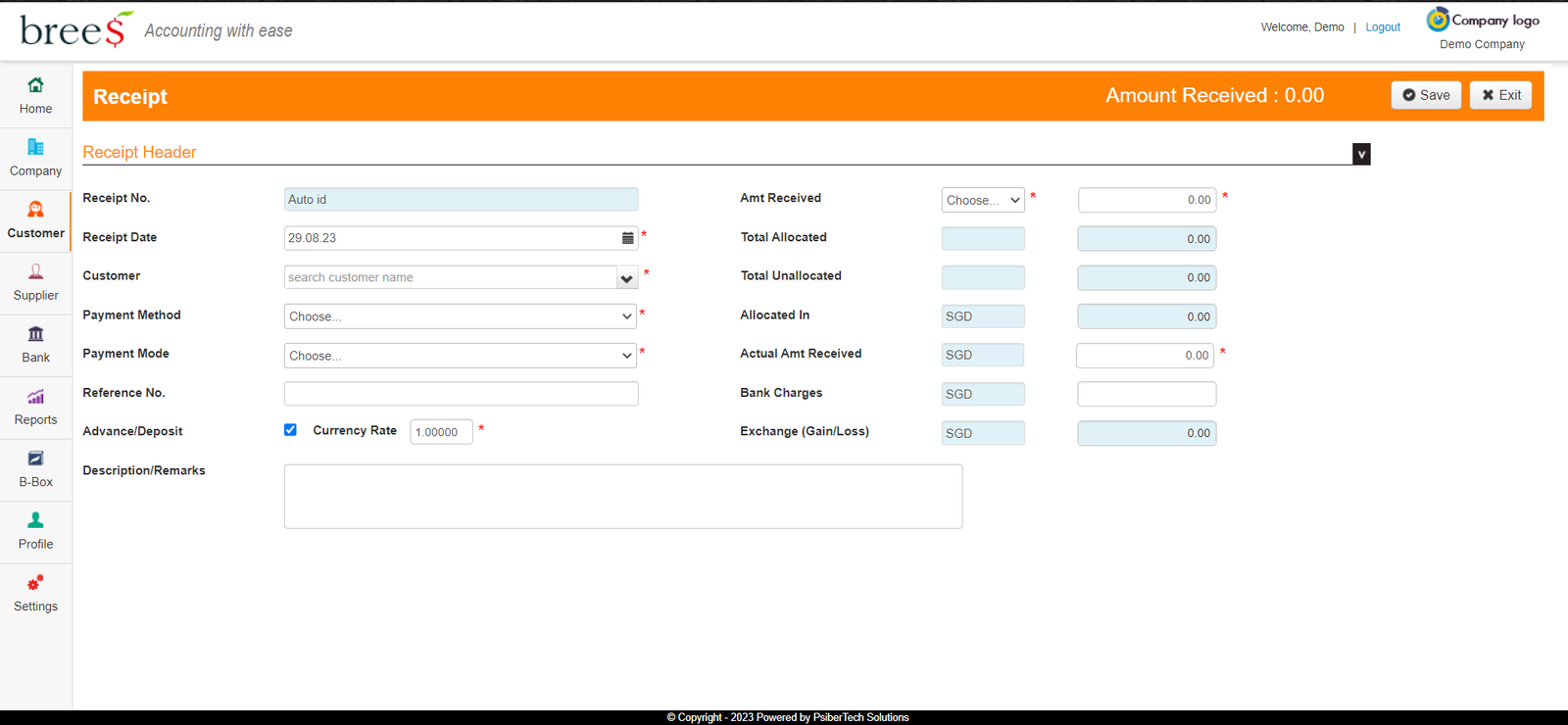This screenshot has width=1568, height=725.
Task: Open the customer name dropdown arrow
Action: click(626, 278)
